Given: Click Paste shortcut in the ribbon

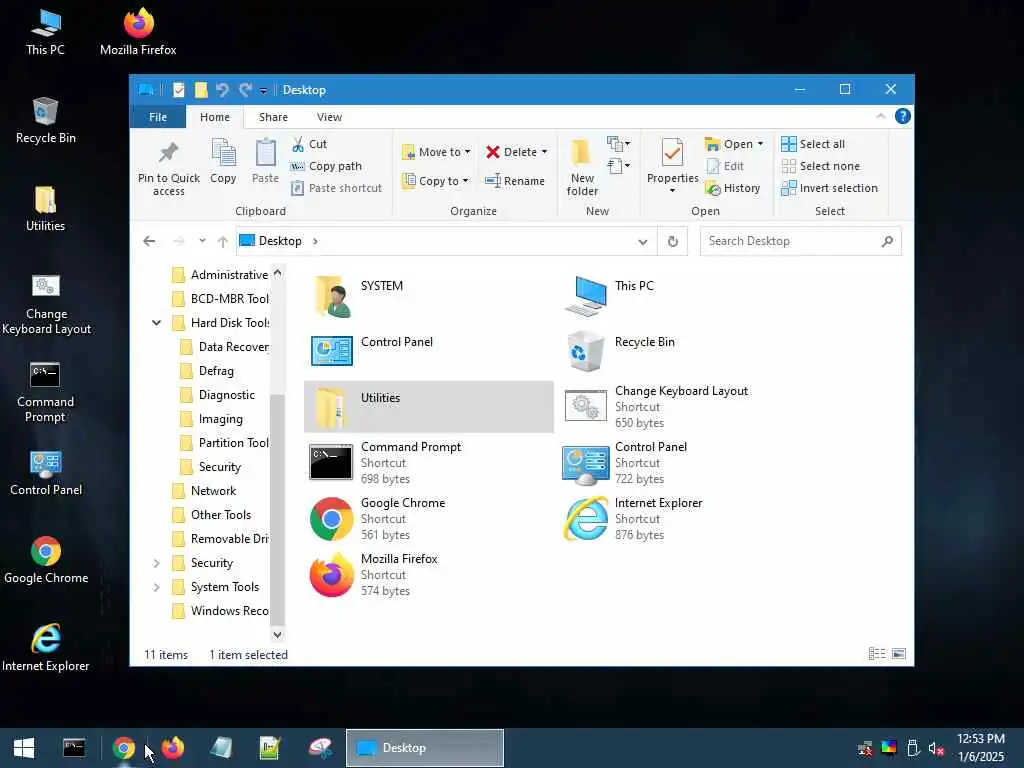Looking at the screenshot, I should 336,188.
